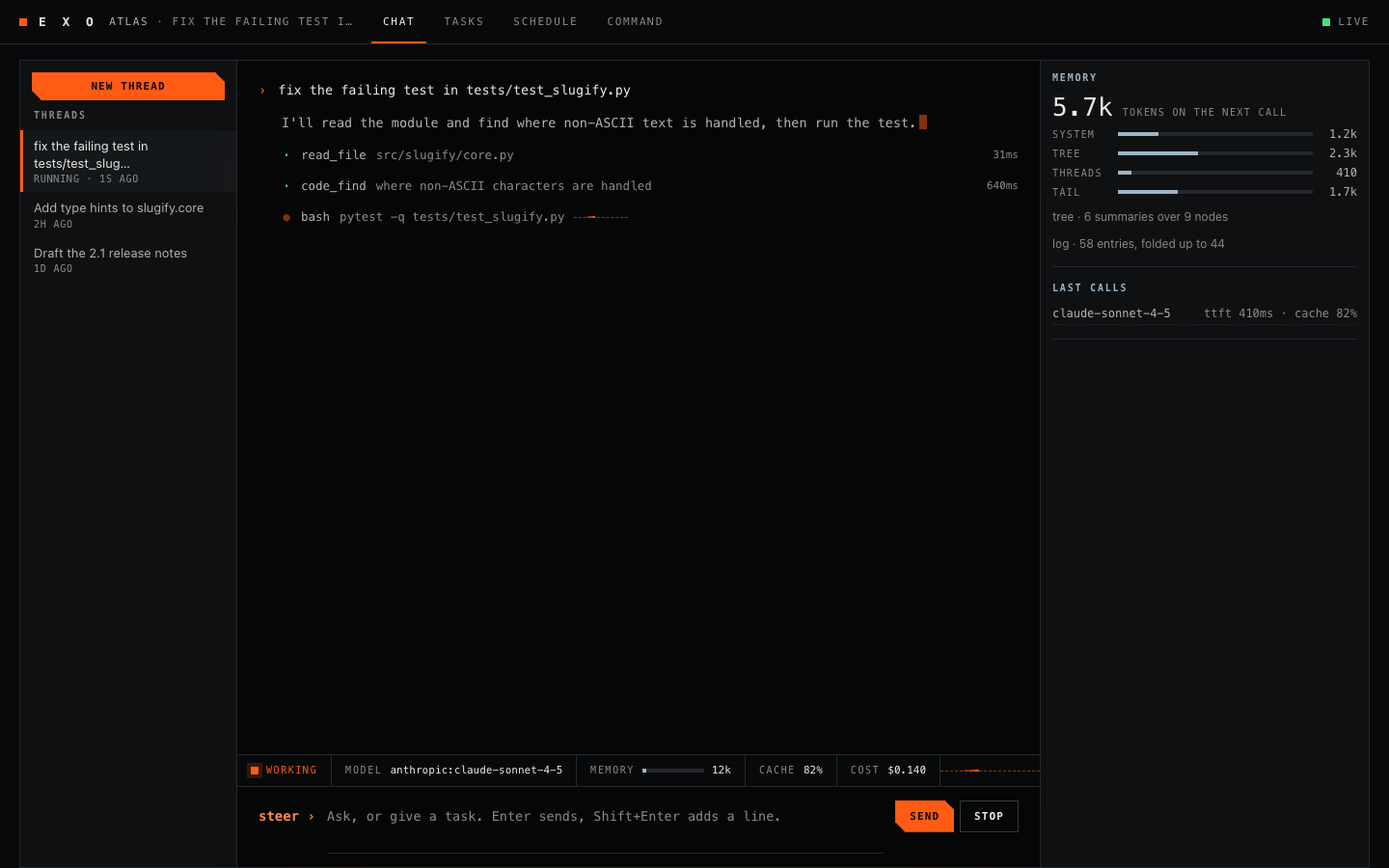The height and width of the screenshot is (868, 1389).
Task: Click the claude-sonnet-4-5 last call row
Action: 1205,313
